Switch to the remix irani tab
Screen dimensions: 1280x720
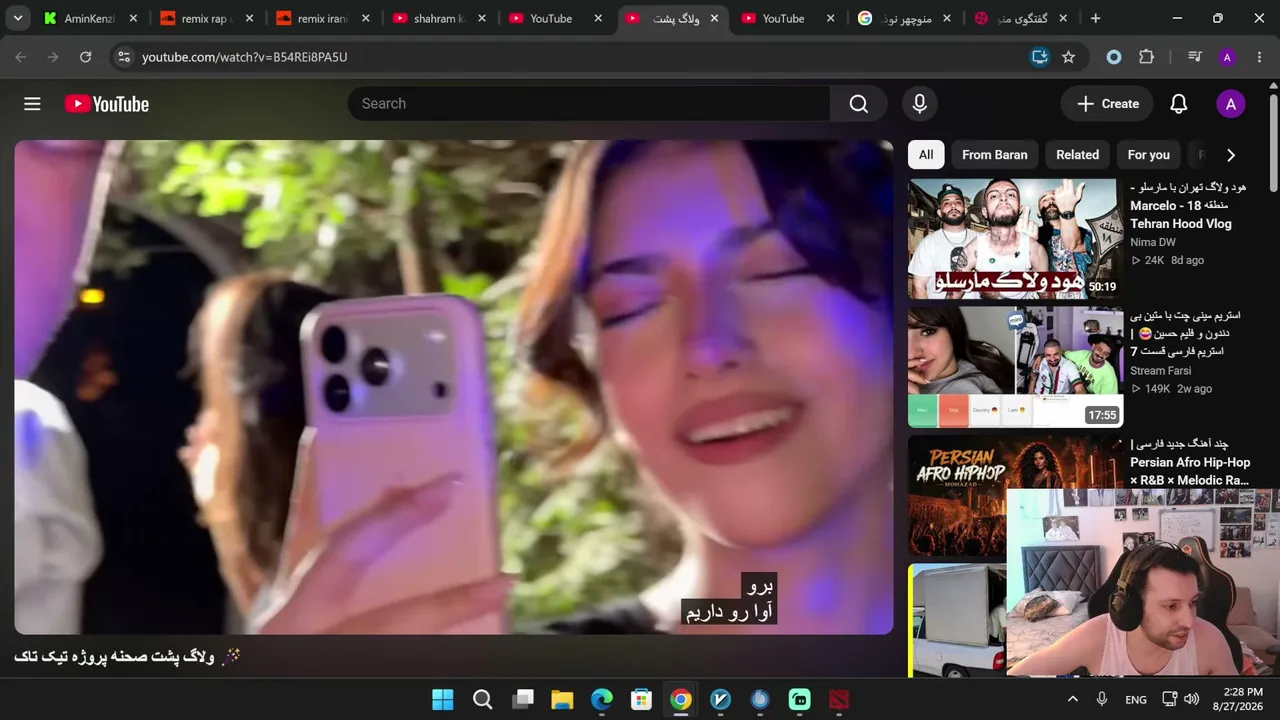pyautogui.click(x=323, y=18)
